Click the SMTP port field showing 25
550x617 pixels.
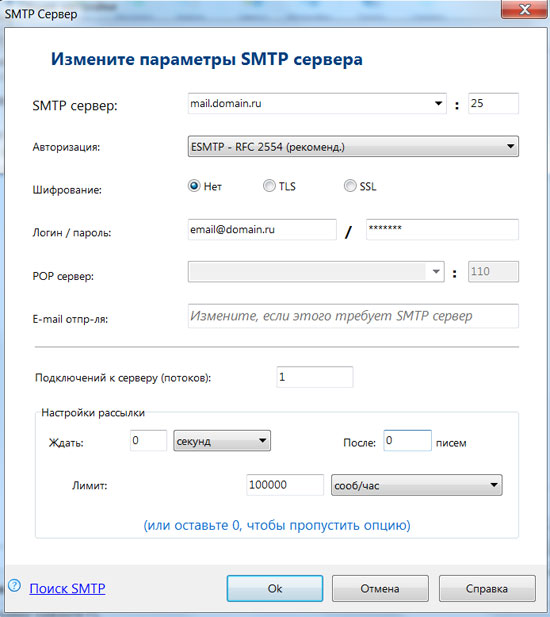[x=493, y=103]
